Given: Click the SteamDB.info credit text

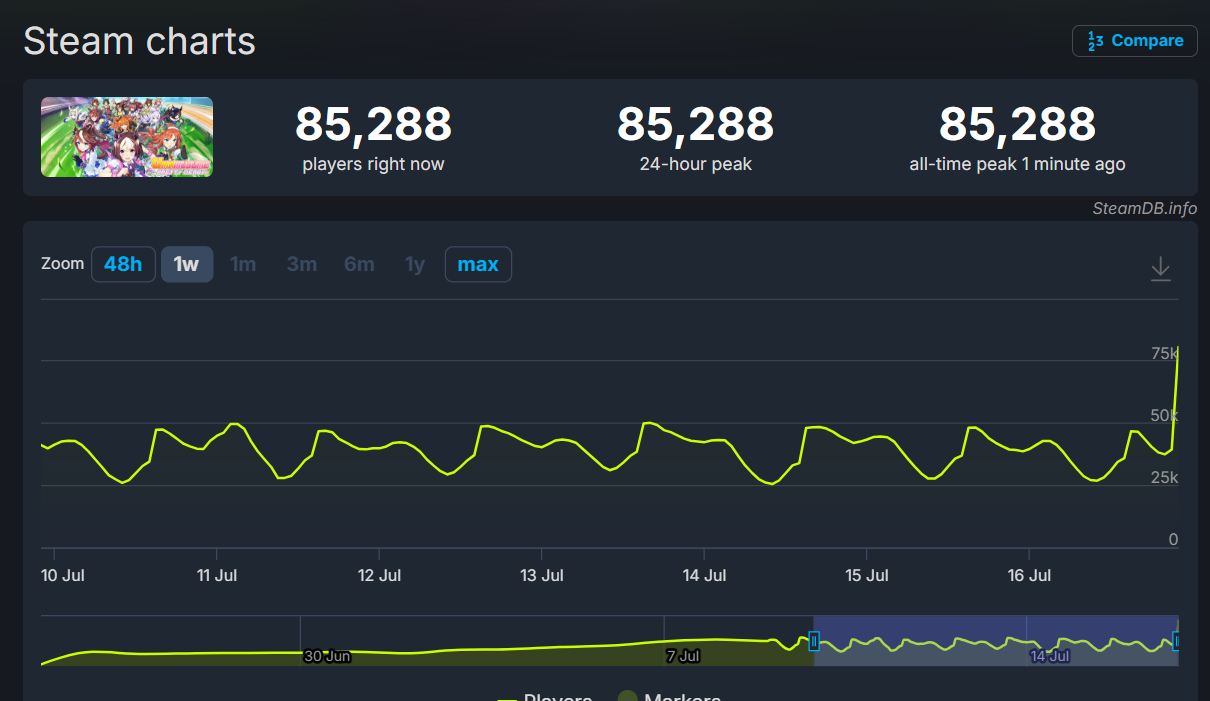Looking at the screenshot, I should tap(1144, 208).
